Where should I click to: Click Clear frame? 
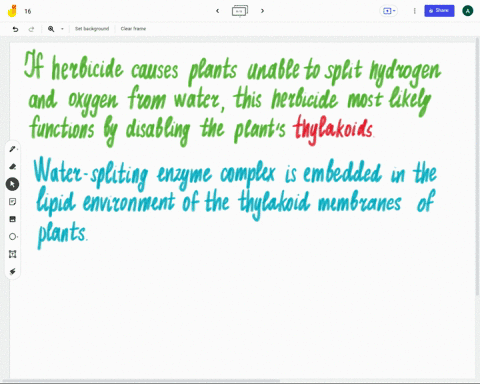(x=133, y=29)
